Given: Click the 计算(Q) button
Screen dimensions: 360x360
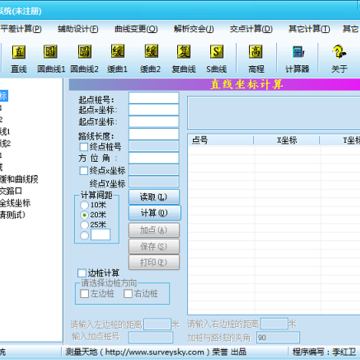Looking at the screenshot, I should coord(155,213).
